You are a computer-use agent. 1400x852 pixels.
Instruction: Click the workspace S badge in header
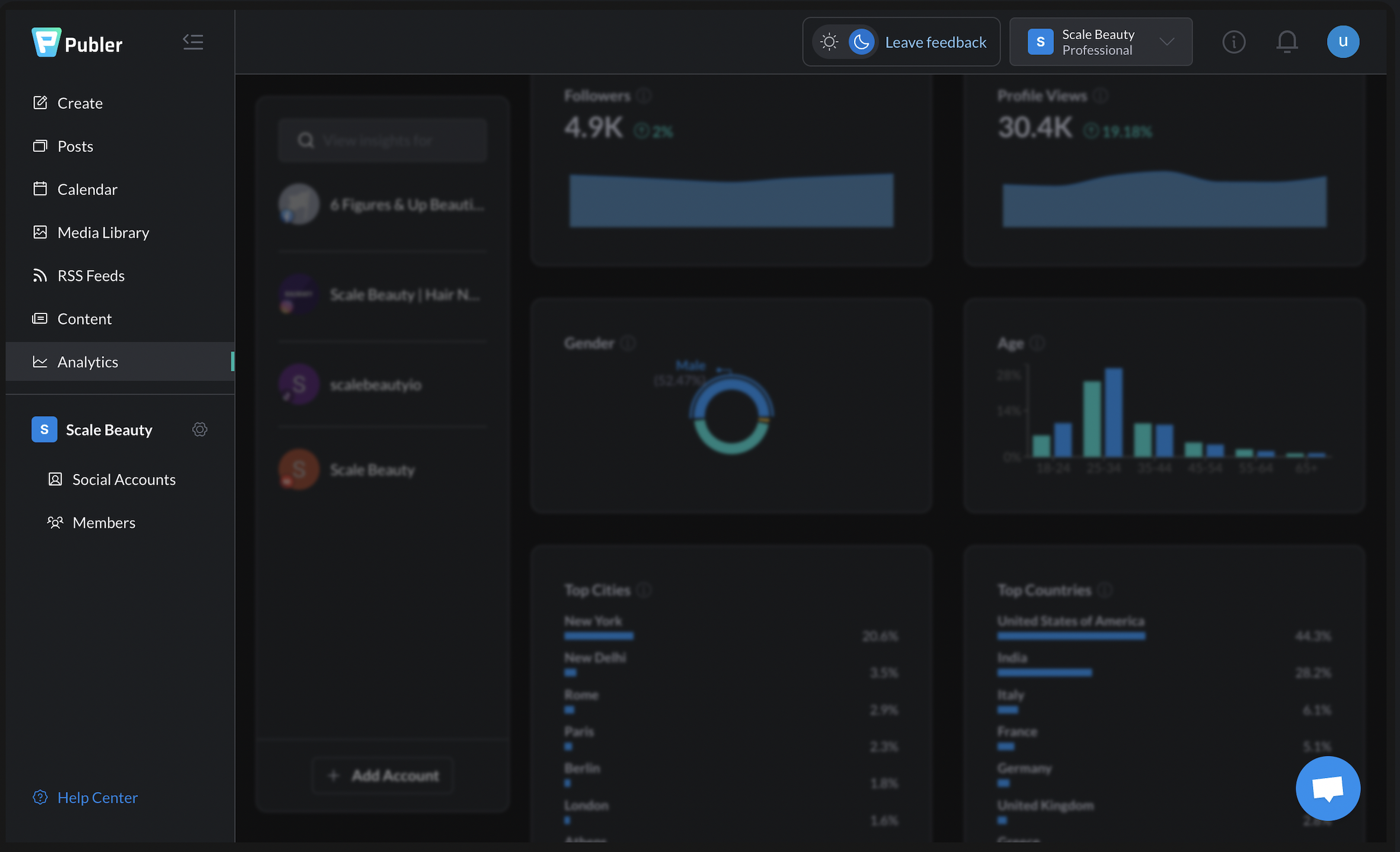tap(1040, 42)
